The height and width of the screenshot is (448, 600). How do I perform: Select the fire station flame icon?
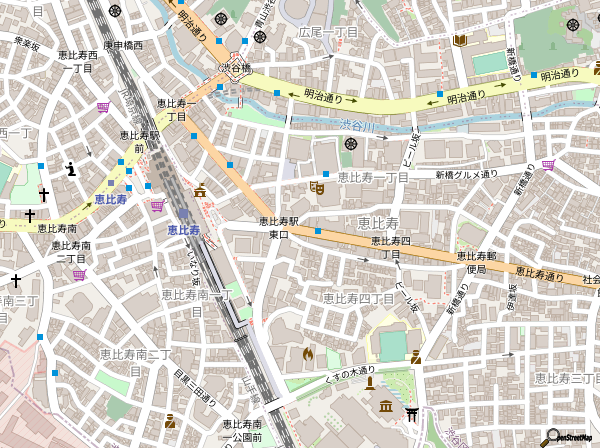(307, 353)
